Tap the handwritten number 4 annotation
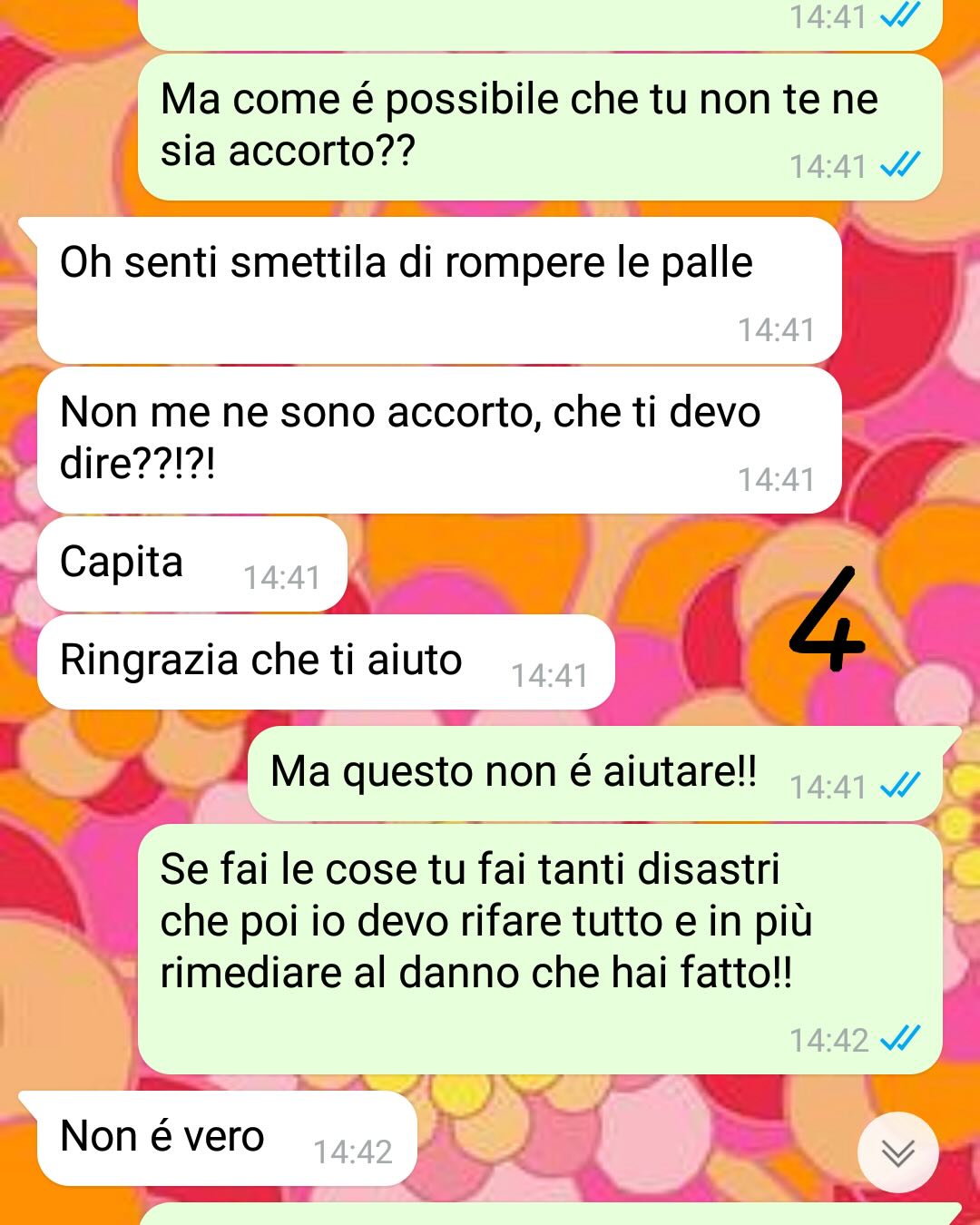This screenshot has height=1225, width=980. pos(827,619)
